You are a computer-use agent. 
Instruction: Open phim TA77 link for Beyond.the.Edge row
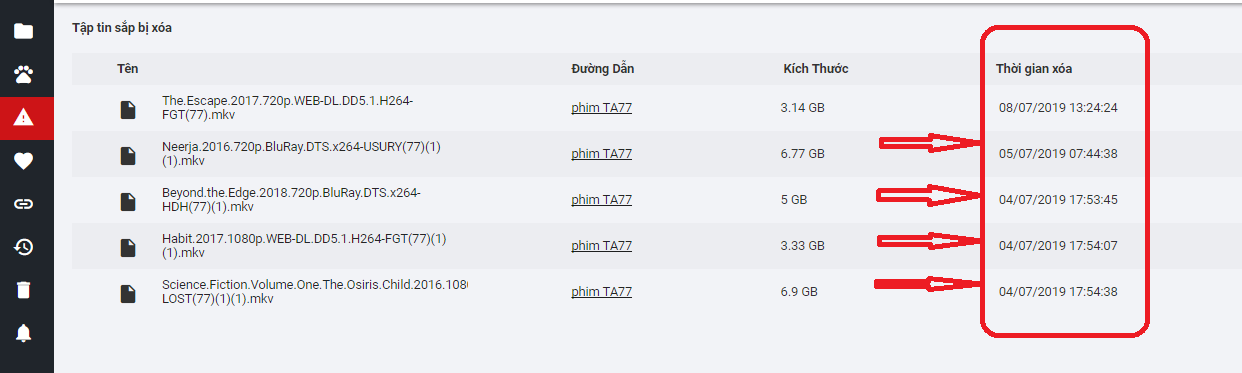coord(601,200)
